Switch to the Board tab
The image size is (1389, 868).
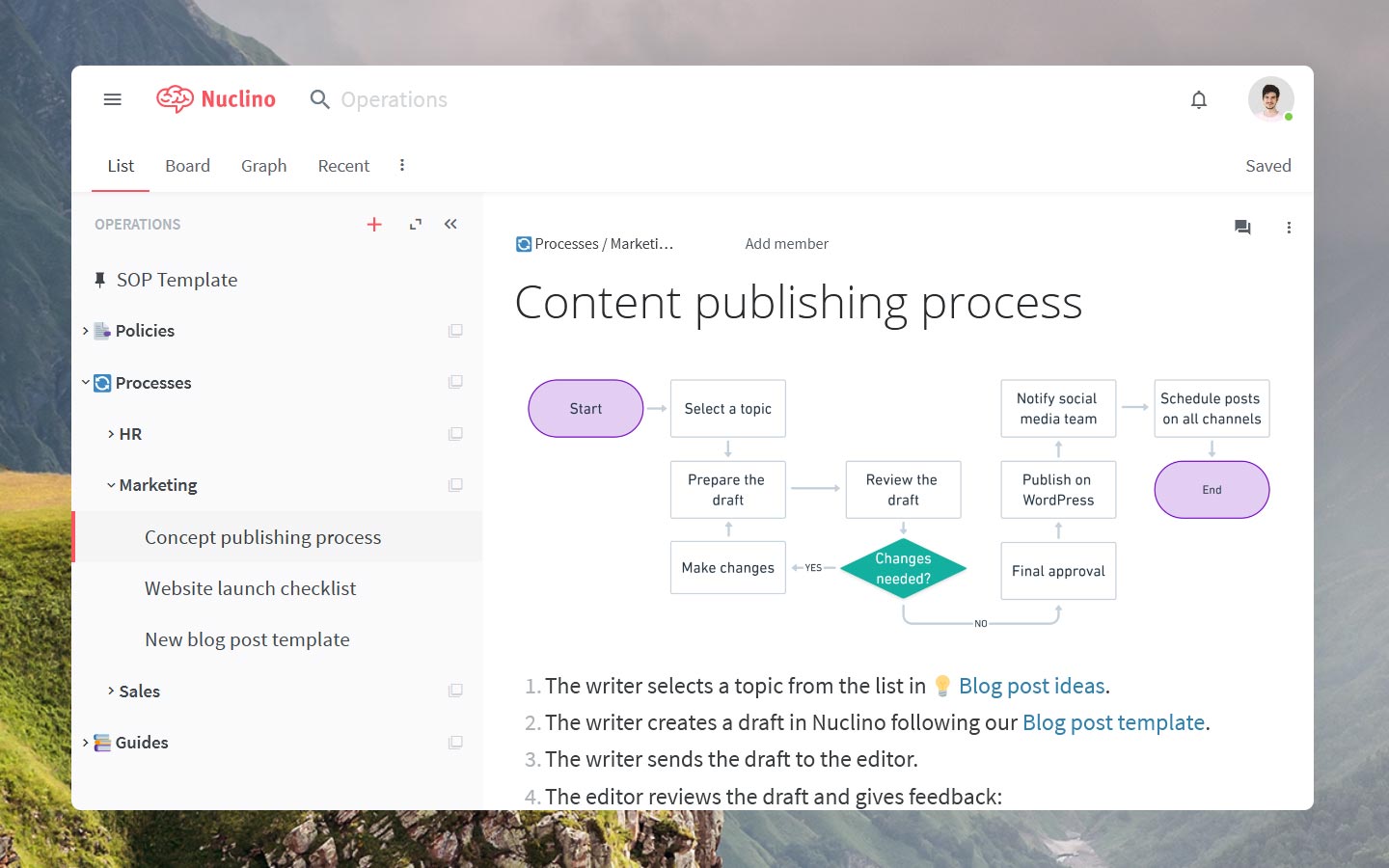pyautogui.click(x=187, y=165)
